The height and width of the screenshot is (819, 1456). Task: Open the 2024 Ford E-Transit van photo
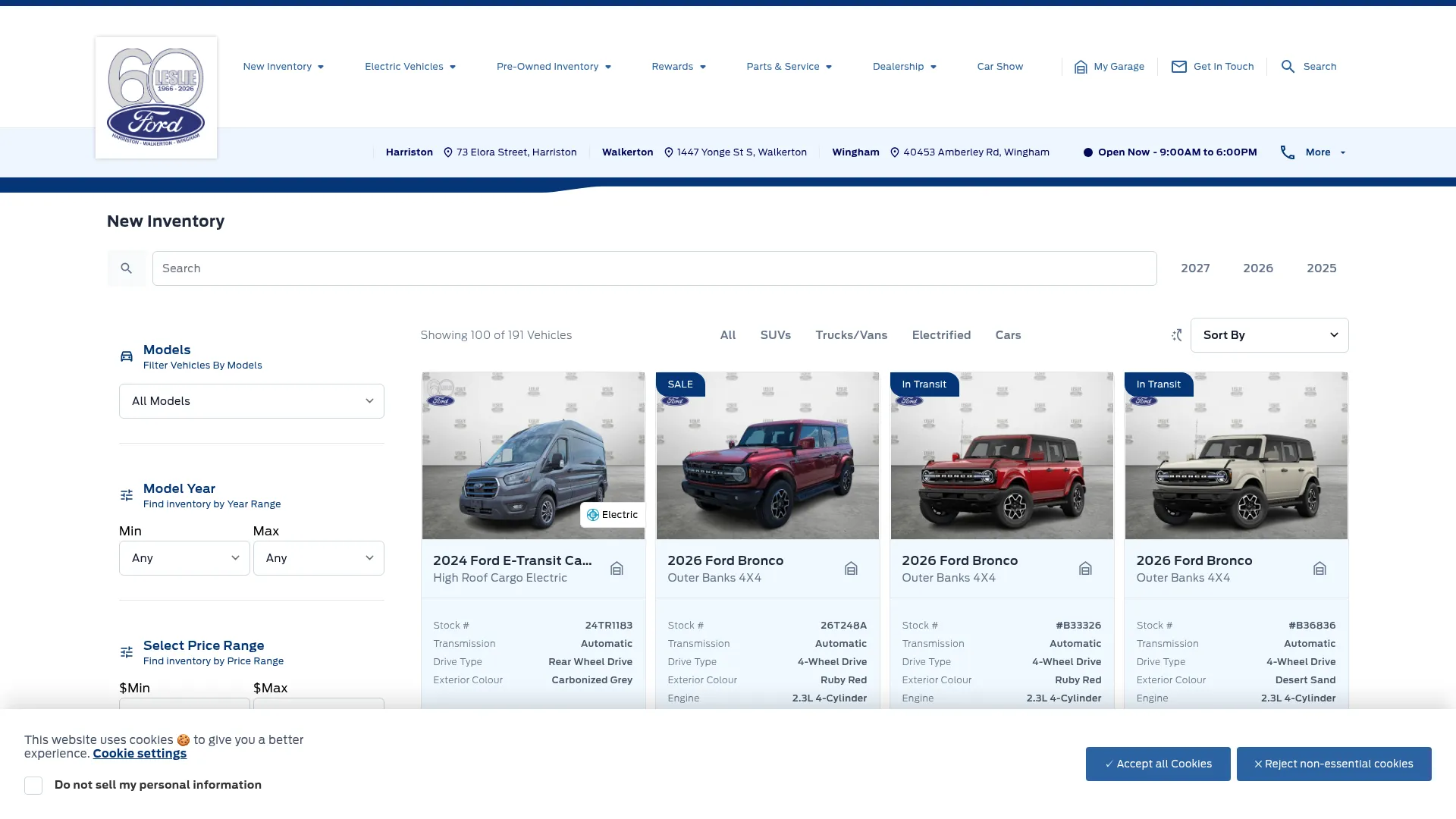533,456
